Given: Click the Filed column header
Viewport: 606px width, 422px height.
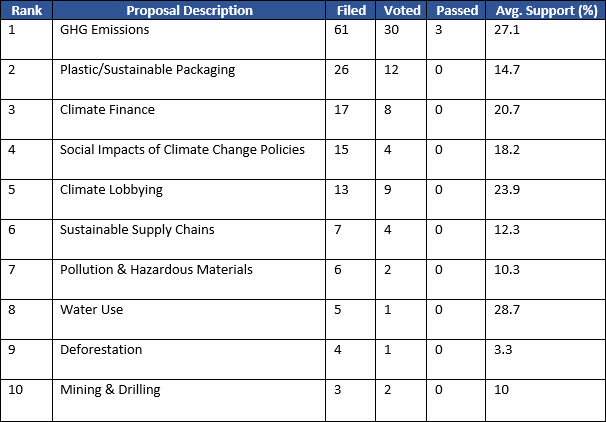Looking at the screenshot, I should pyautogui.click(x=351, y=10).
